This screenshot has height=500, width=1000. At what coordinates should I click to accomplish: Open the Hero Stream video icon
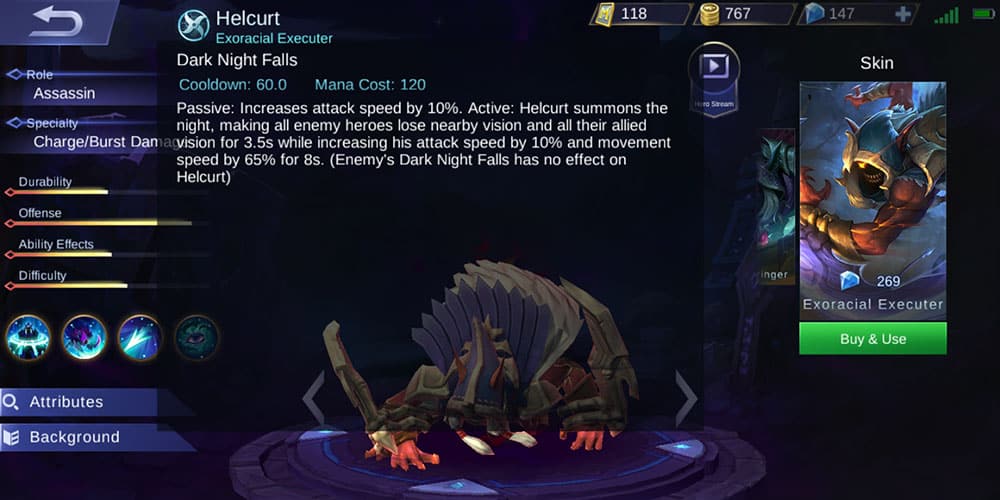tap(714, 78)
